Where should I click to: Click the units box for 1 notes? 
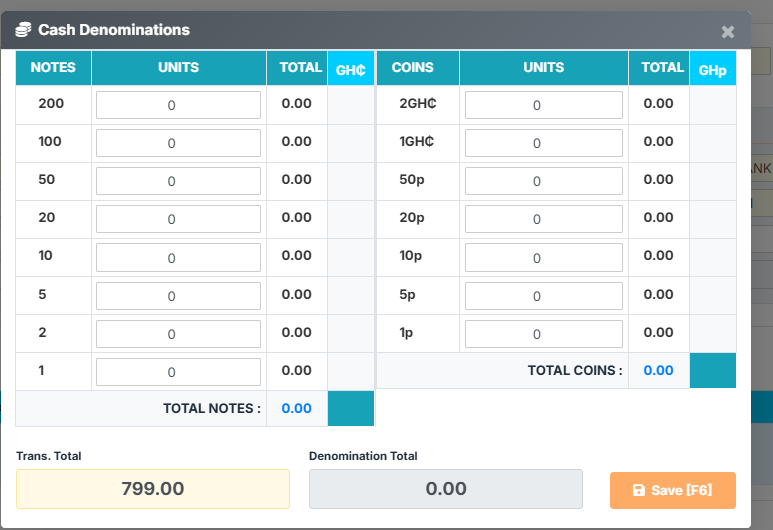178,371
